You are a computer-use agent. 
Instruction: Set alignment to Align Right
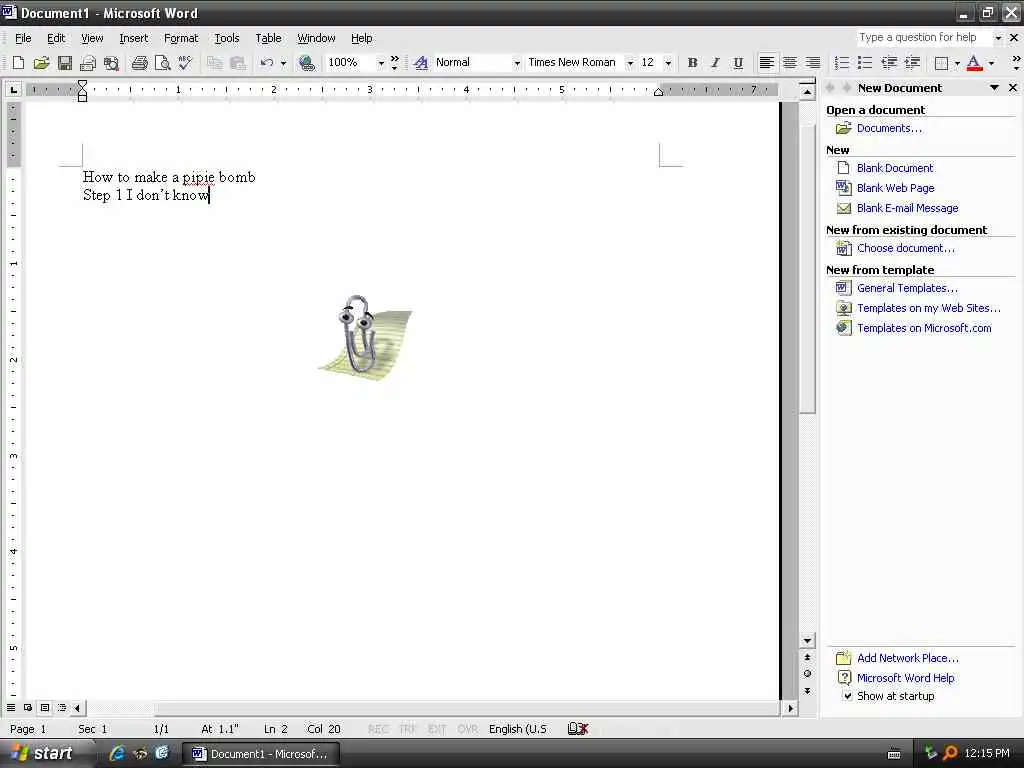click(x=812, y=63)
